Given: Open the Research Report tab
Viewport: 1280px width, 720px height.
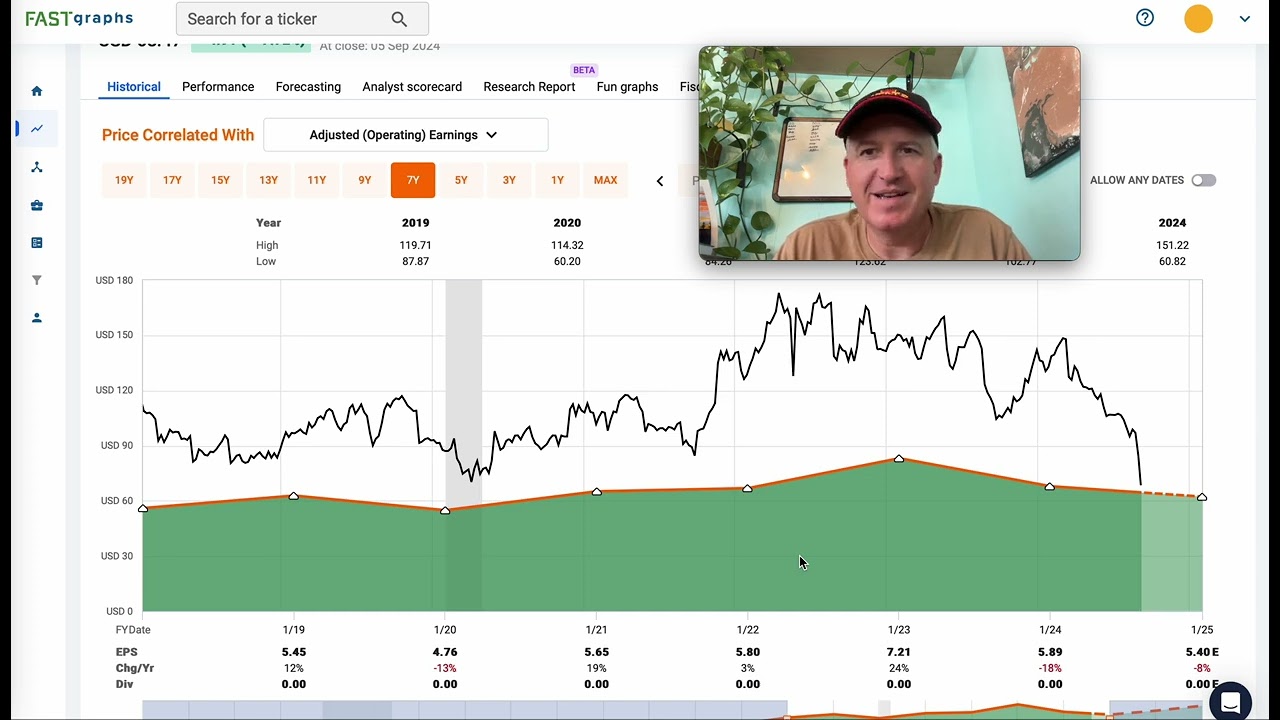Looking at the screenshot, I should coord(529,87).
